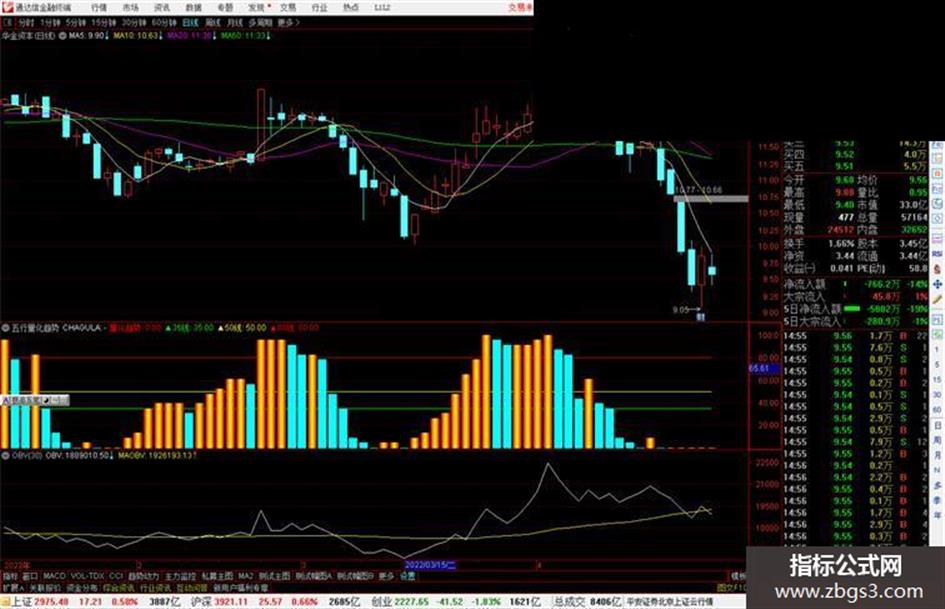Click the MA10 indicator arrow

point(160,36)
